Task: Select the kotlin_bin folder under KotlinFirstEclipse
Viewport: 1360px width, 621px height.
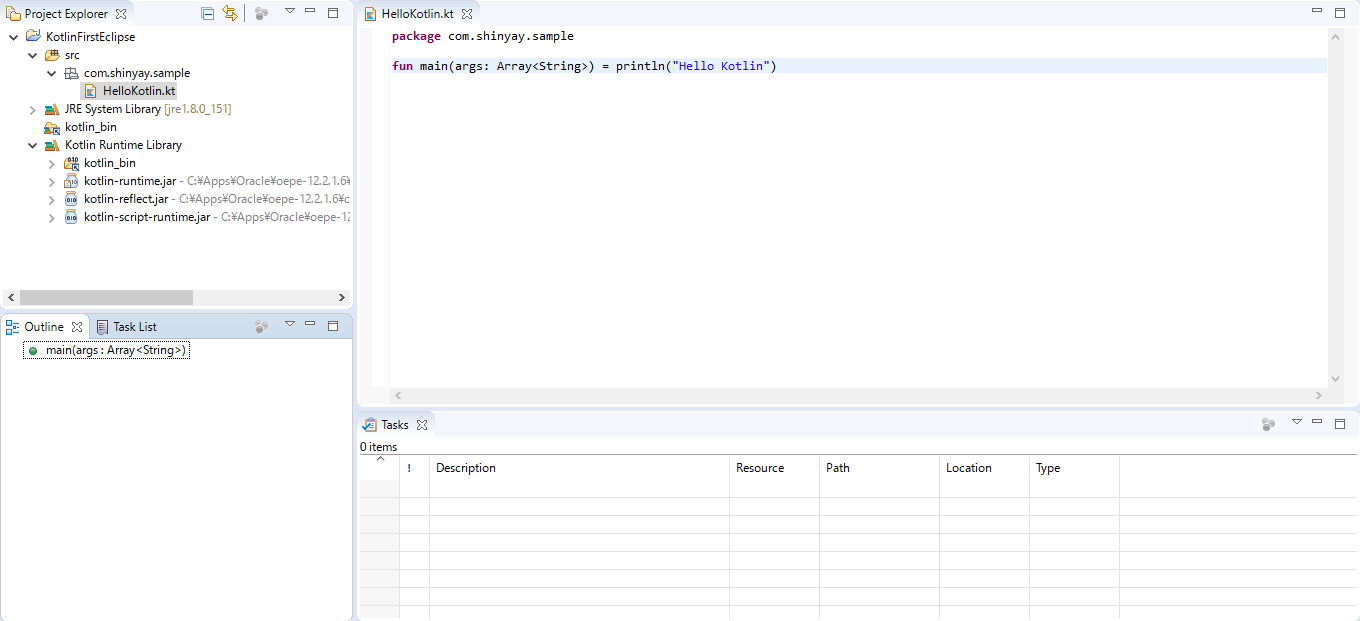Action: click(x=91, y=126)
